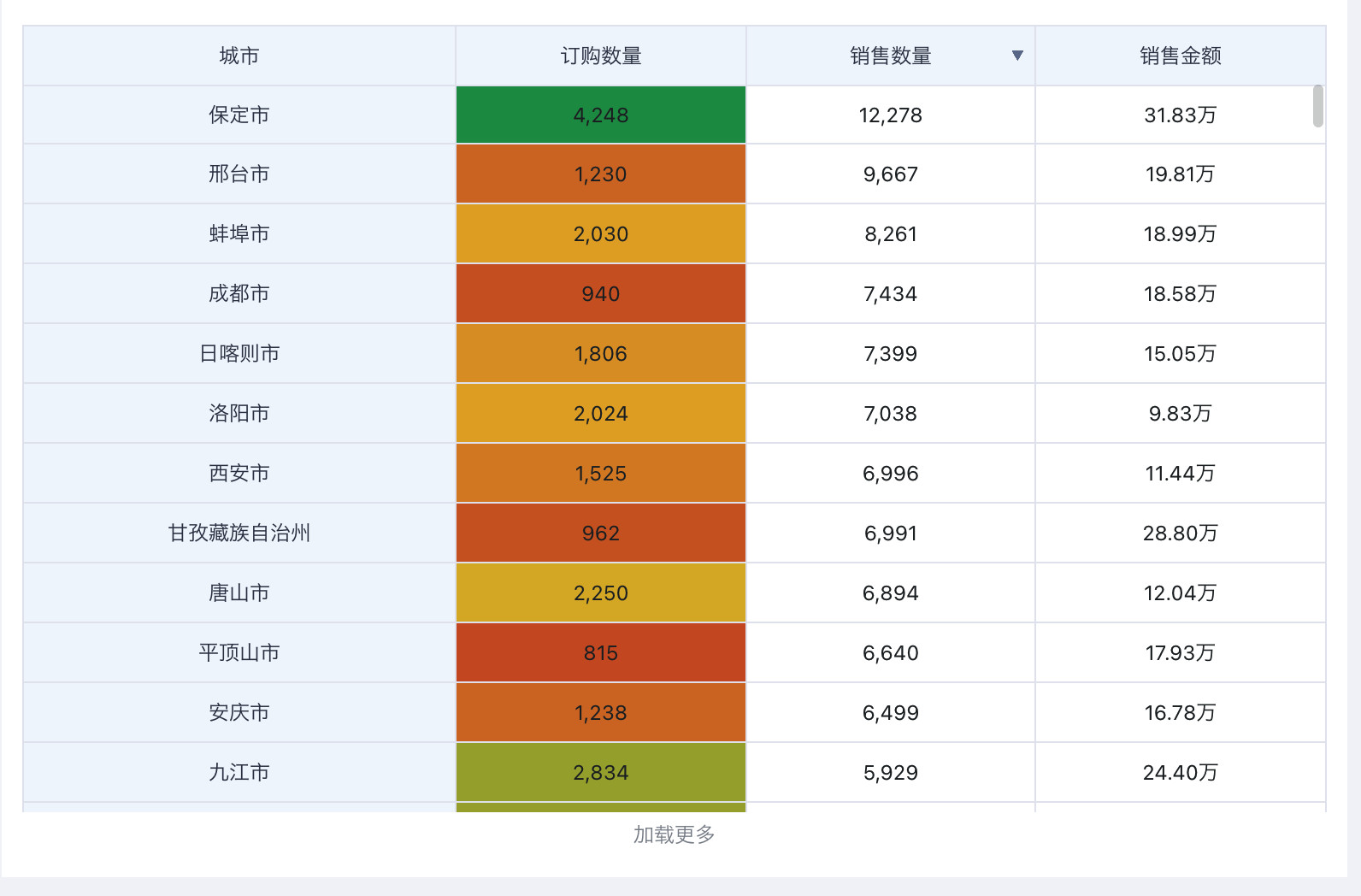Click the sales amount 31.83万
This screenshot has width=1361, height=896.
(1181, 115)
